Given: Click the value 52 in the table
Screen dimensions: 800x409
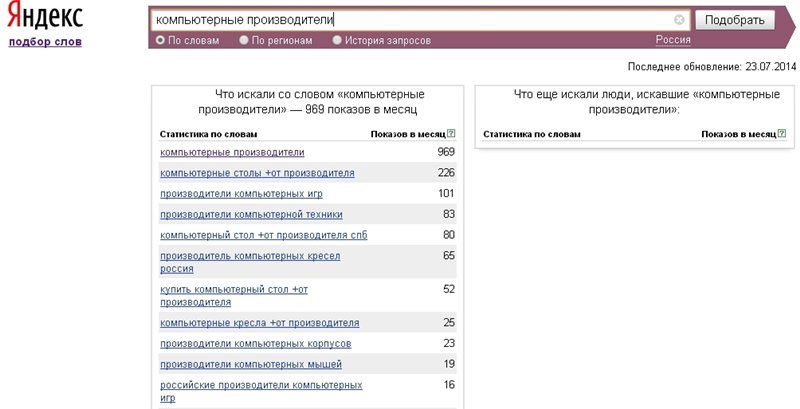Looking at the screenshot, I should 449,289.
